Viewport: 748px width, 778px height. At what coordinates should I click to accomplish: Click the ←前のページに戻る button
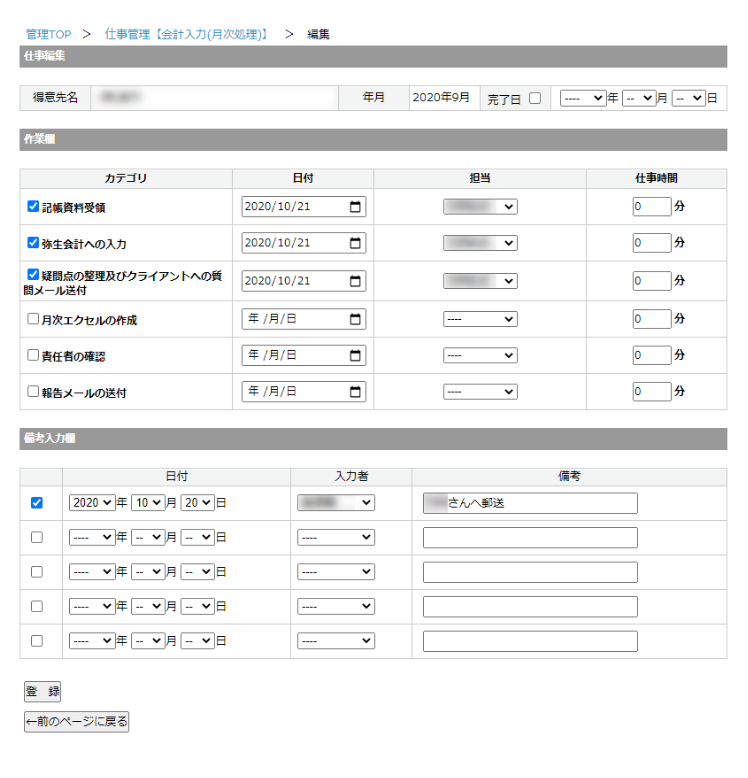pos(76,721)
